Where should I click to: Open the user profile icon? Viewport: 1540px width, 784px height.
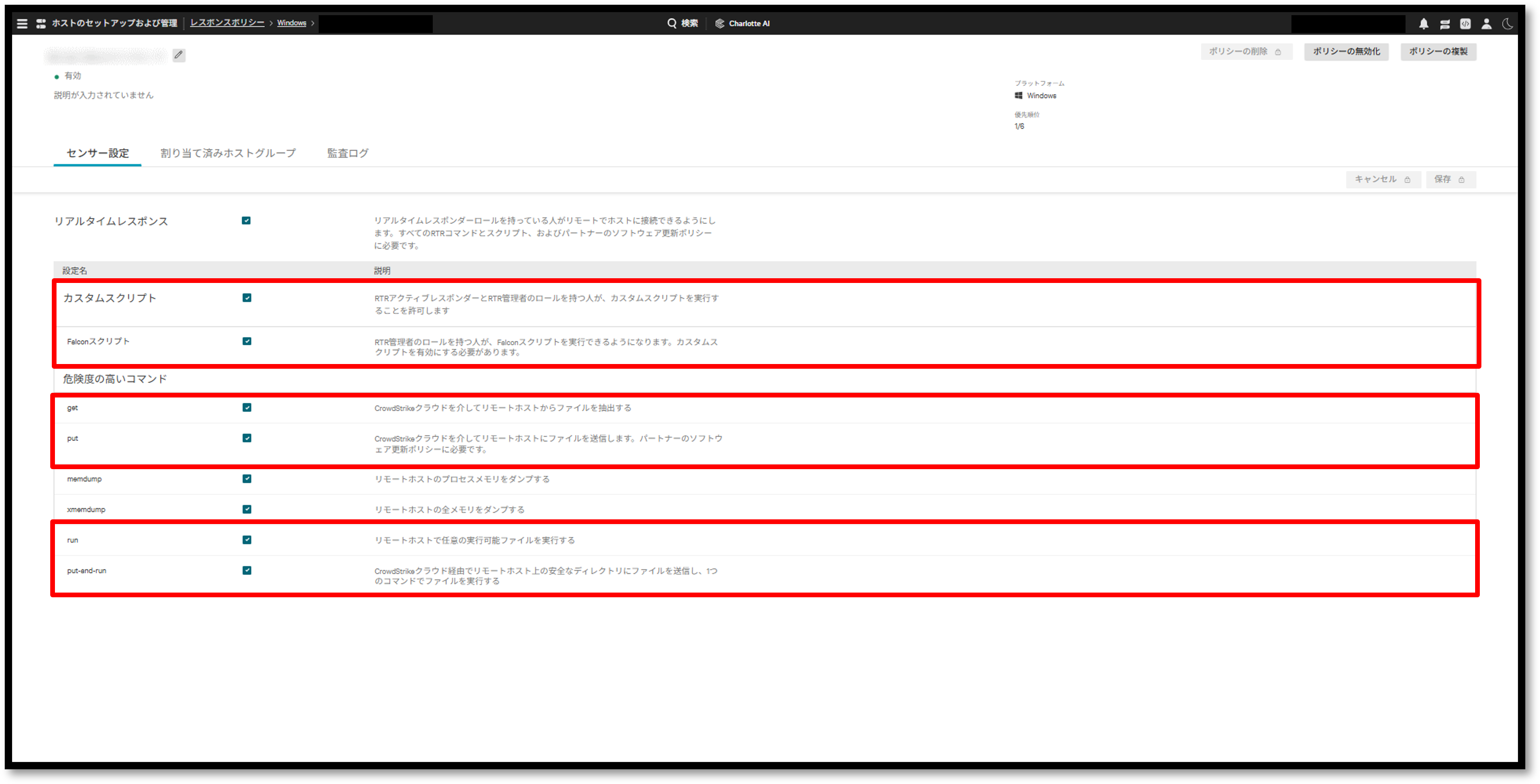[x=1486, y=24]
